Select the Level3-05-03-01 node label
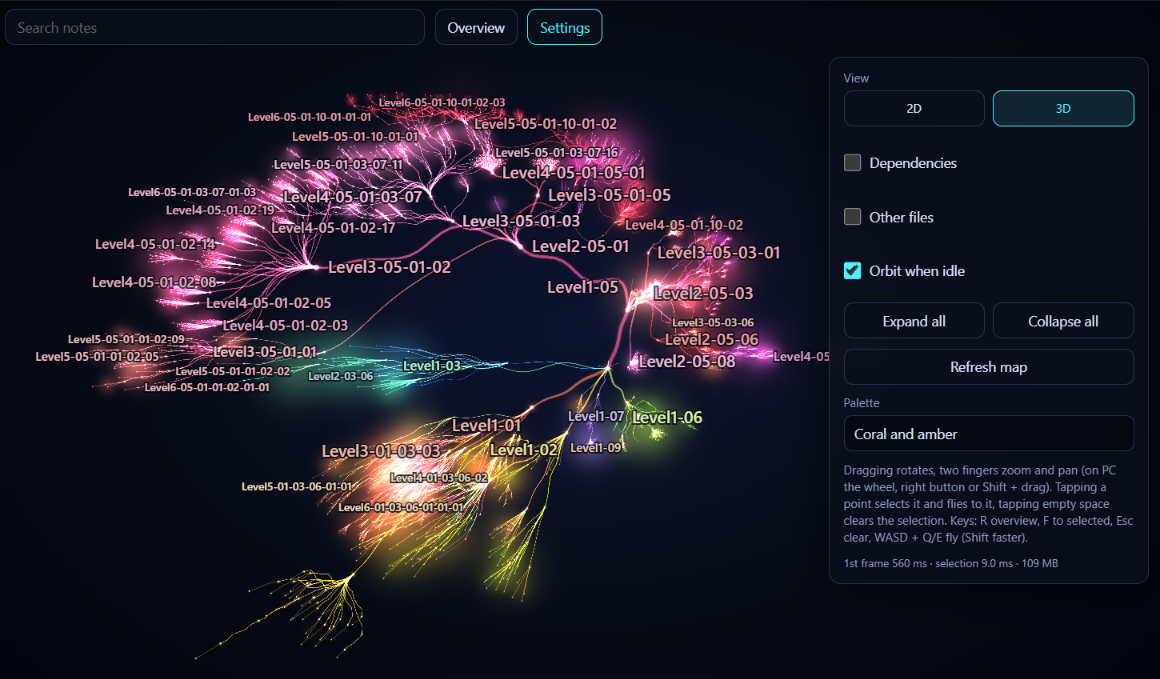1160x679 pixels. click(718, 253)
